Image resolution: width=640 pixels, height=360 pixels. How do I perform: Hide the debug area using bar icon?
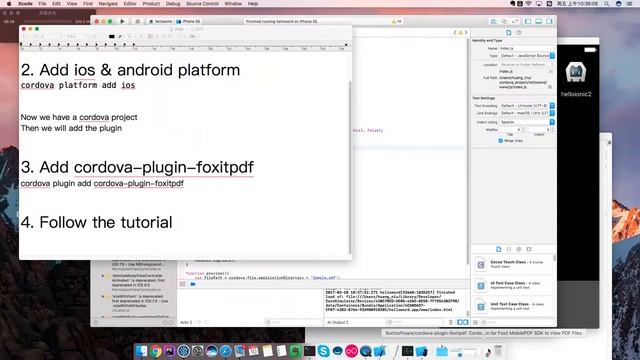coord(182,284)
